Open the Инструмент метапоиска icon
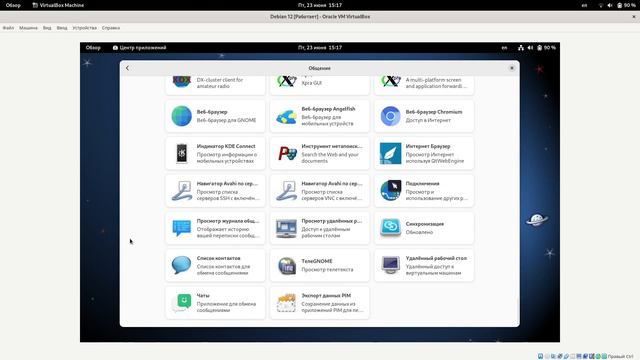Screen dimensions: 640x360 (x=287, y=153)
